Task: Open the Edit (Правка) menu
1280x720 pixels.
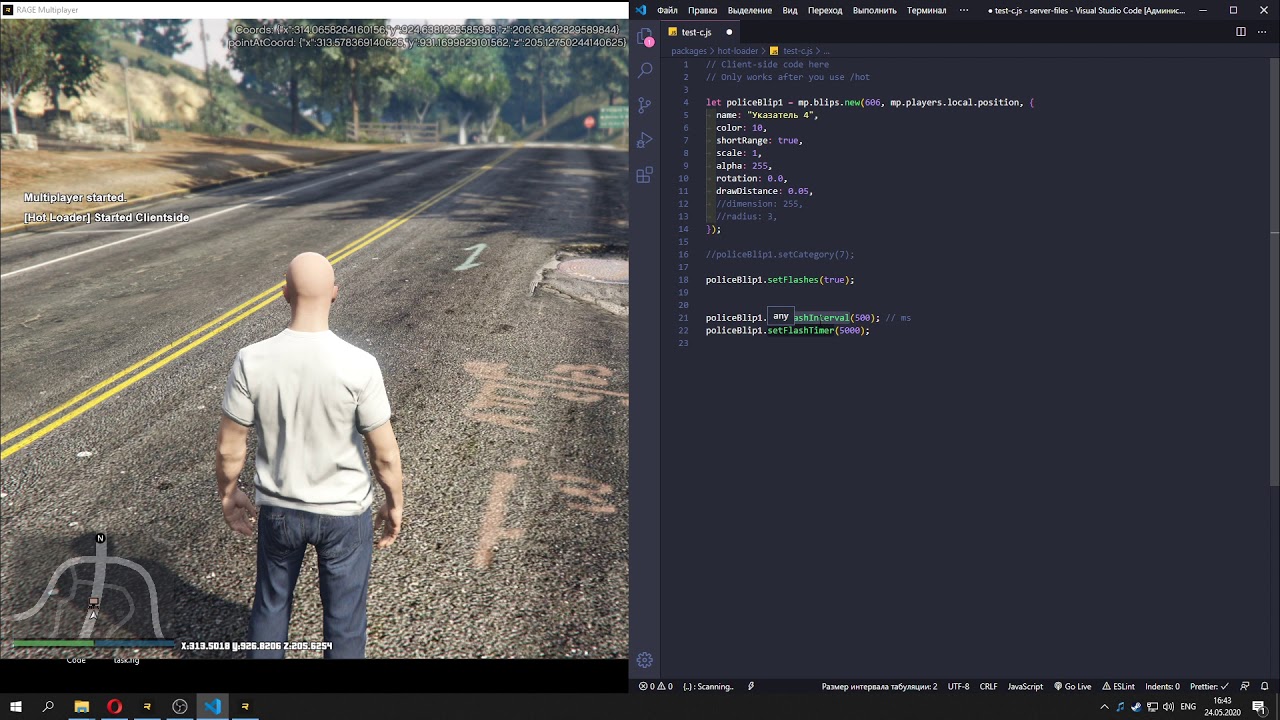Action: tap(702, 10)
